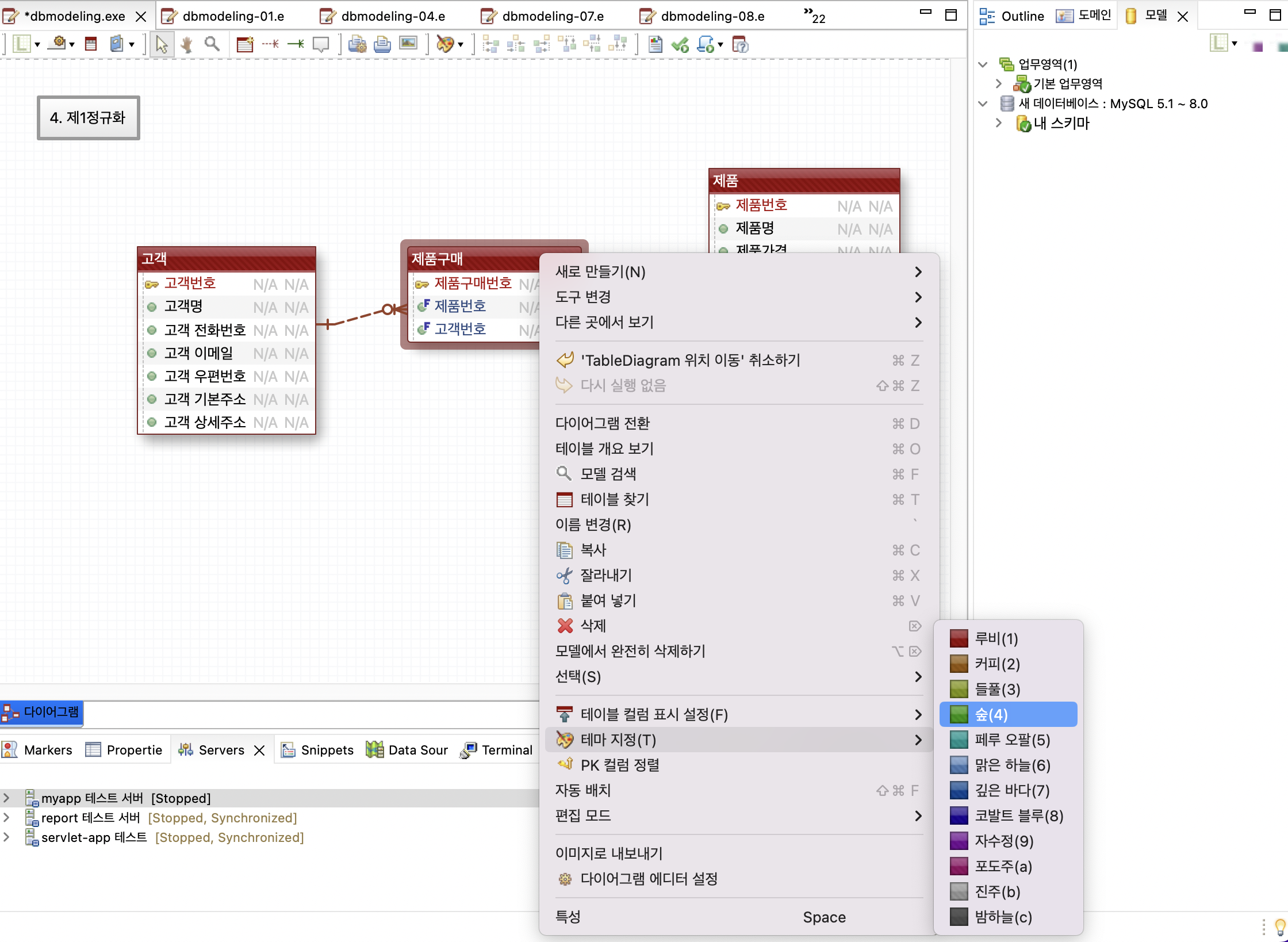The image size is (1288, 942).
Task: Click the lightbulb tip icon at bottom right
Action: click(1280, 926)
